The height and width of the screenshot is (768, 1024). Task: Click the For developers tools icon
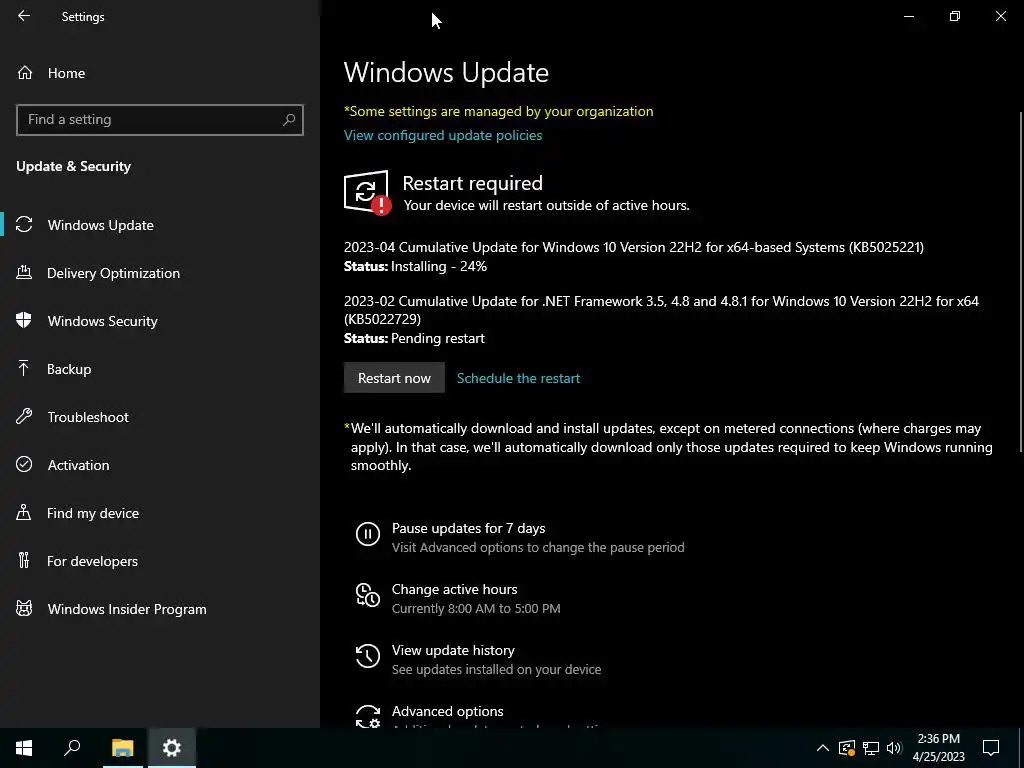[24, 560]
